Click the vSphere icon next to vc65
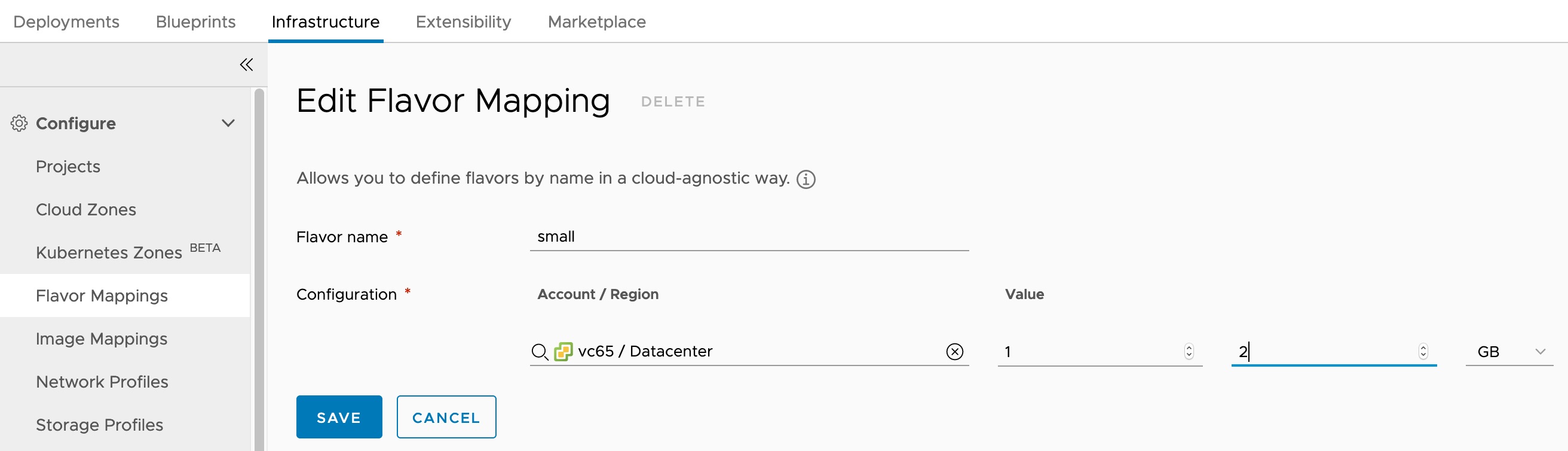The height and width of the screenshot is (451, 1568). pos(563,351)
